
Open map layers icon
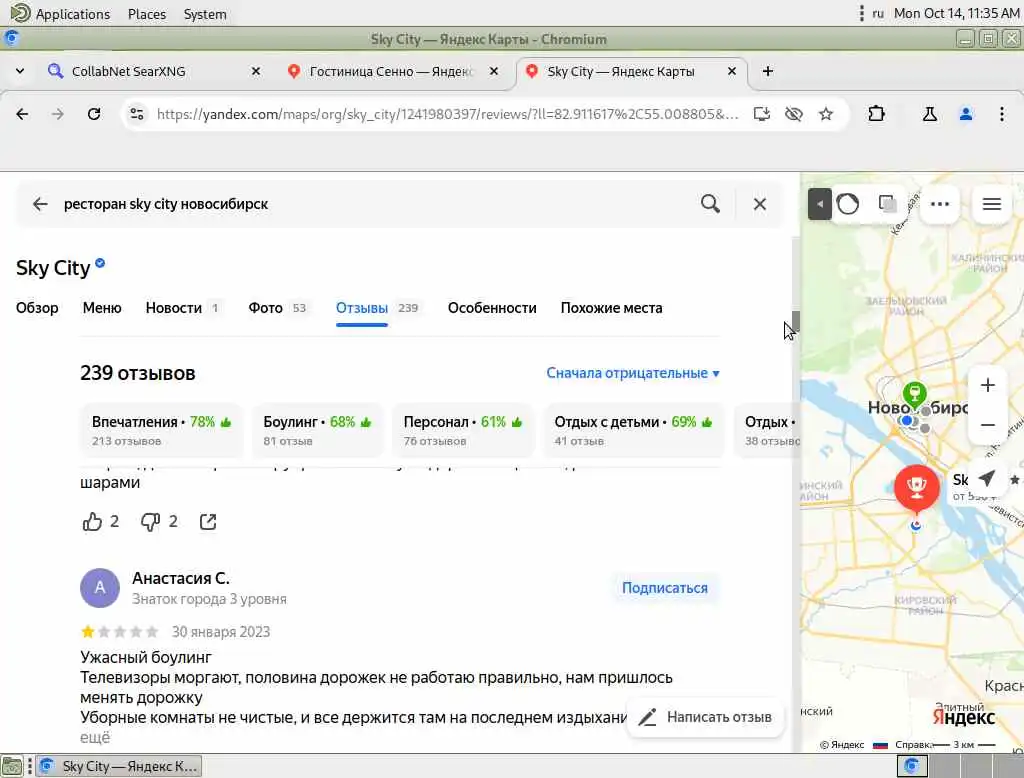click(x=888, y=204)
